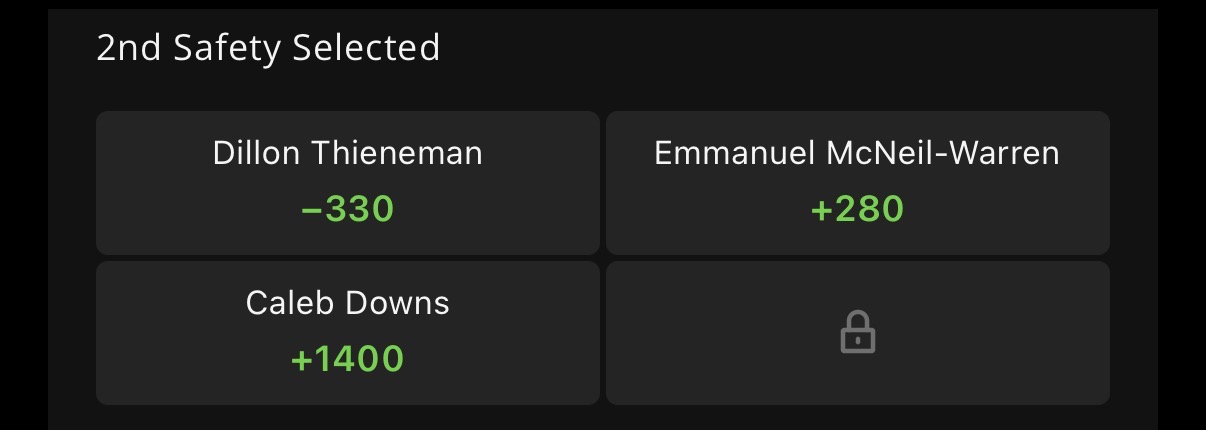Add McNeil-Warren at +280 to bet slip

(857, 182)
